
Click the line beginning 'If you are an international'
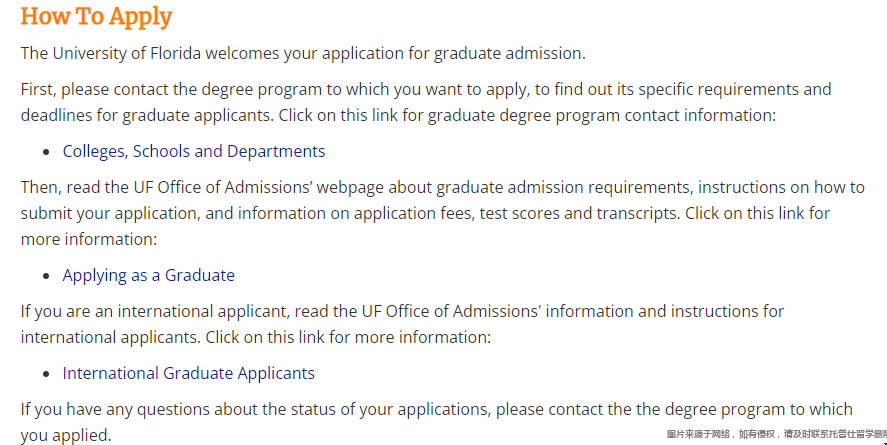402,311
